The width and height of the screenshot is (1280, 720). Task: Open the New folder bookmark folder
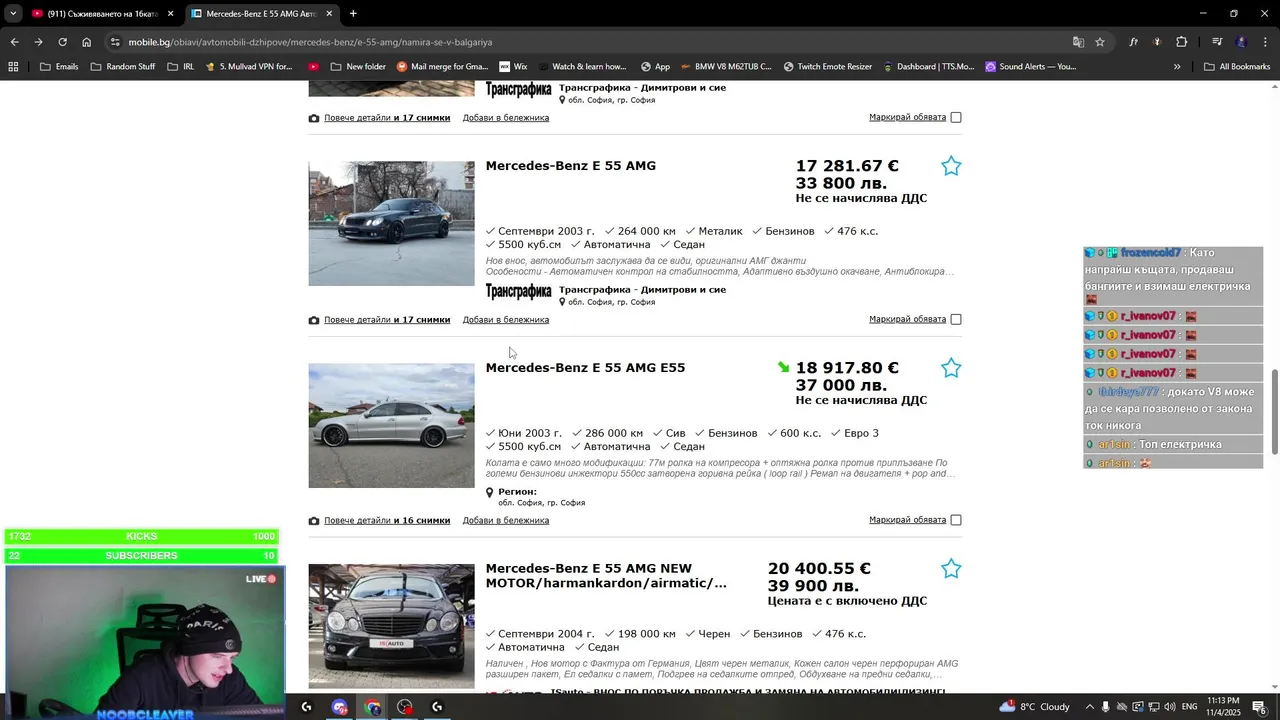point(357,67)
